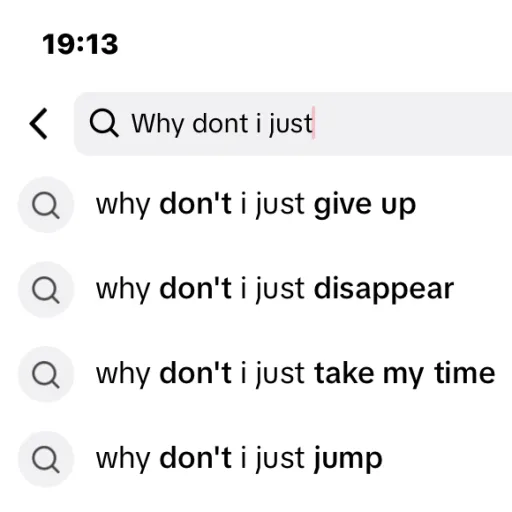512x512 pixels.
Task: Tap the 19:13 clock in the status bar
Action: click(80, 44)
